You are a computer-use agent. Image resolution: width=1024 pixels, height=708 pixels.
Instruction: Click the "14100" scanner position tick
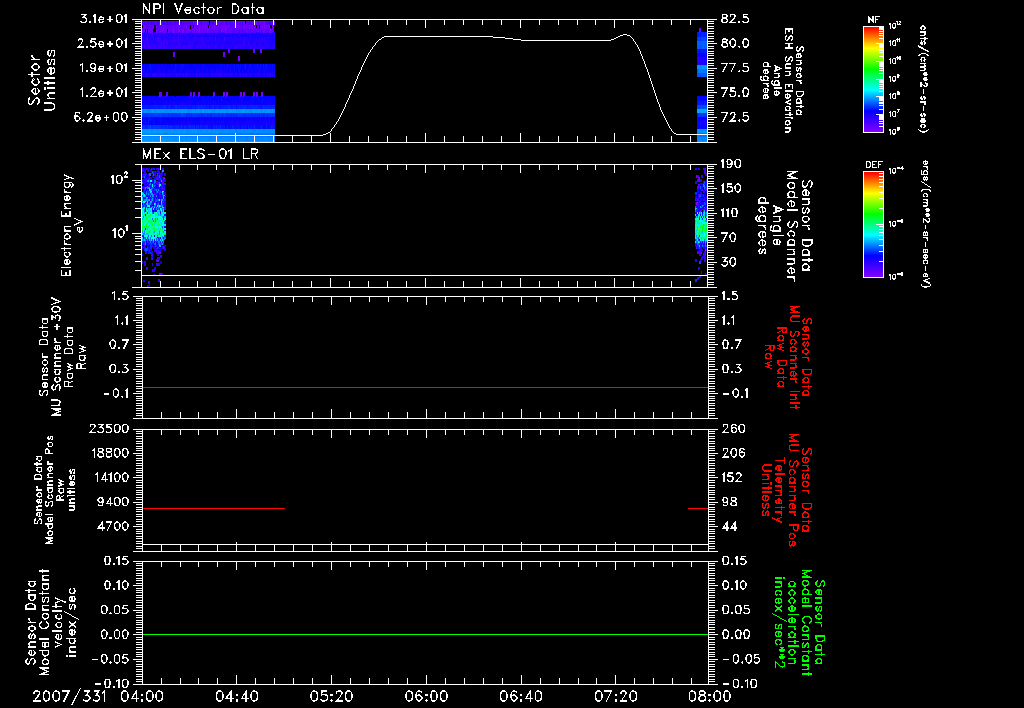(110, 477)
